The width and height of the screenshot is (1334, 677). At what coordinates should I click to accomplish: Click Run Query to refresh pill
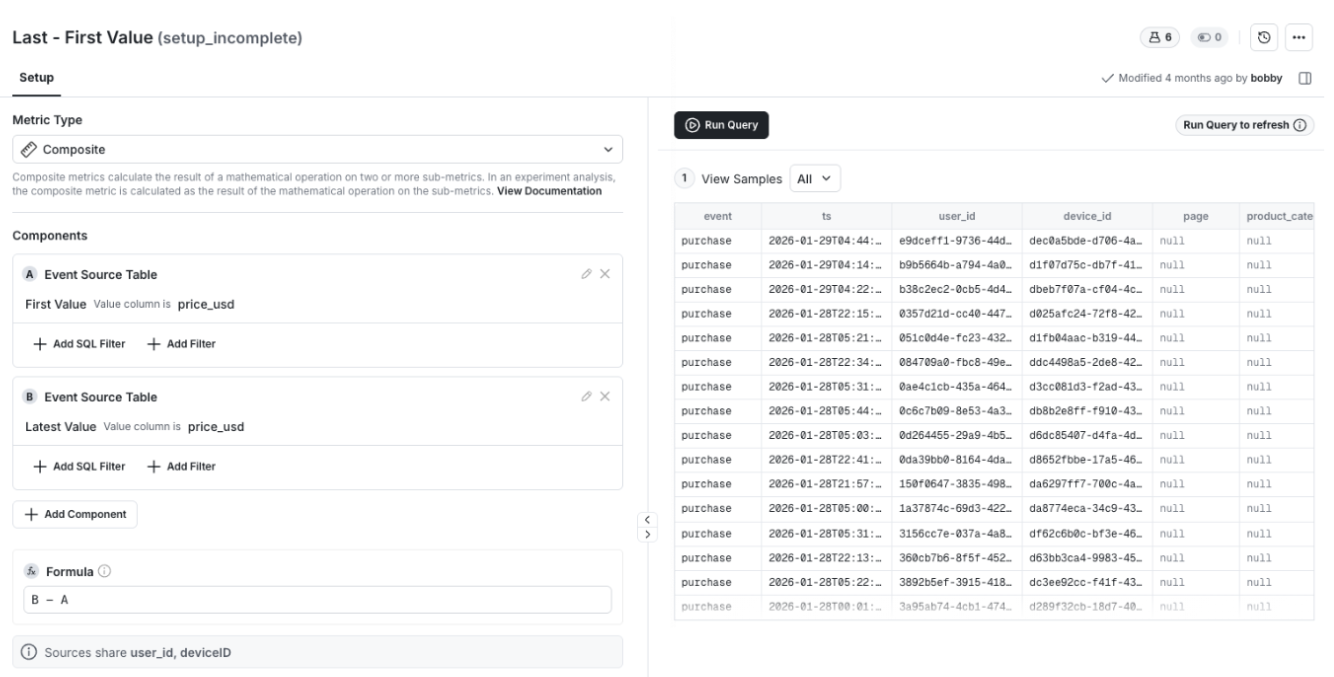click(x=1245, y=125)
